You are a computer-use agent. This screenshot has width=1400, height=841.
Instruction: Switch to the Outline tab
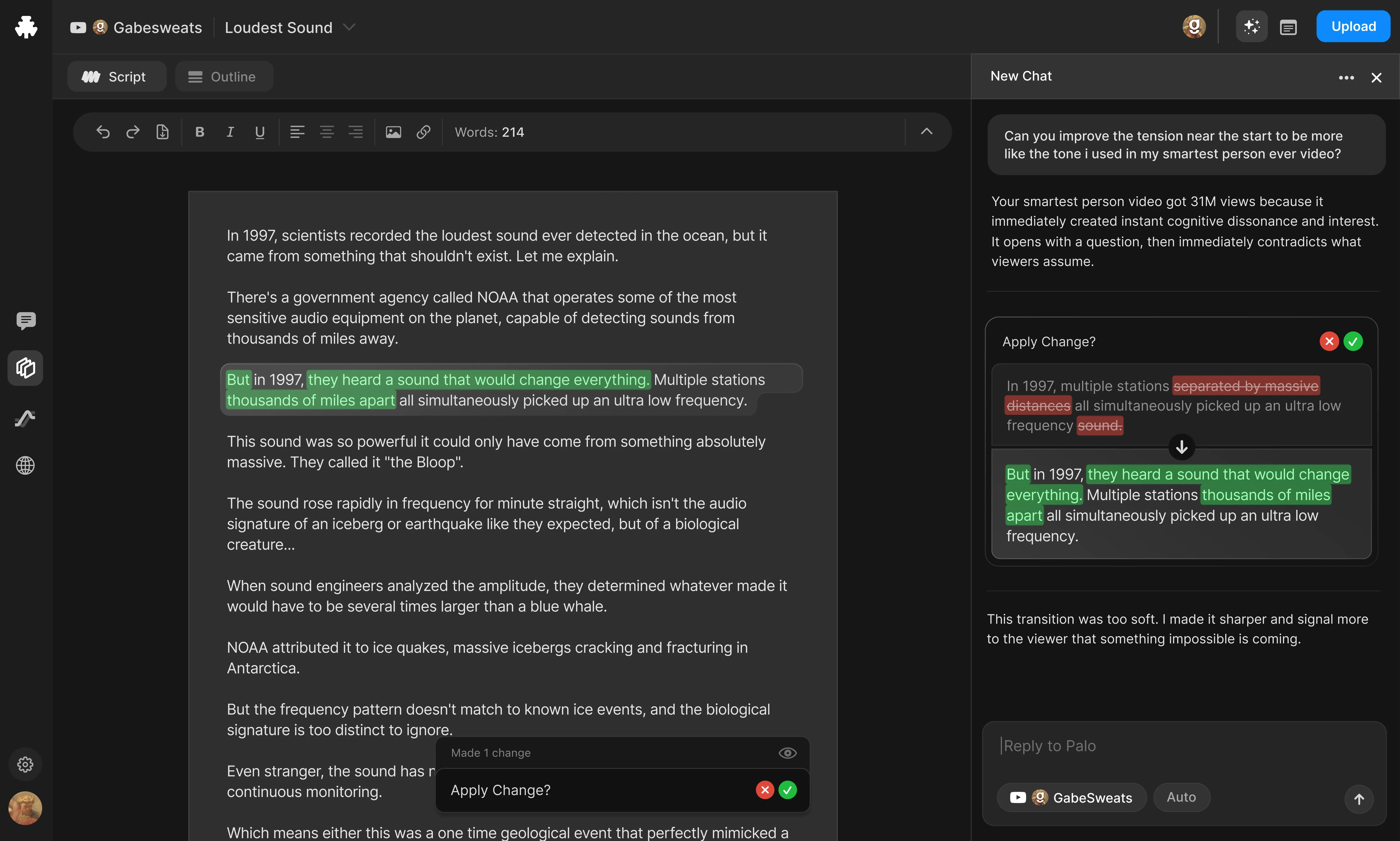pyautogui.click(x=224, y=77)
